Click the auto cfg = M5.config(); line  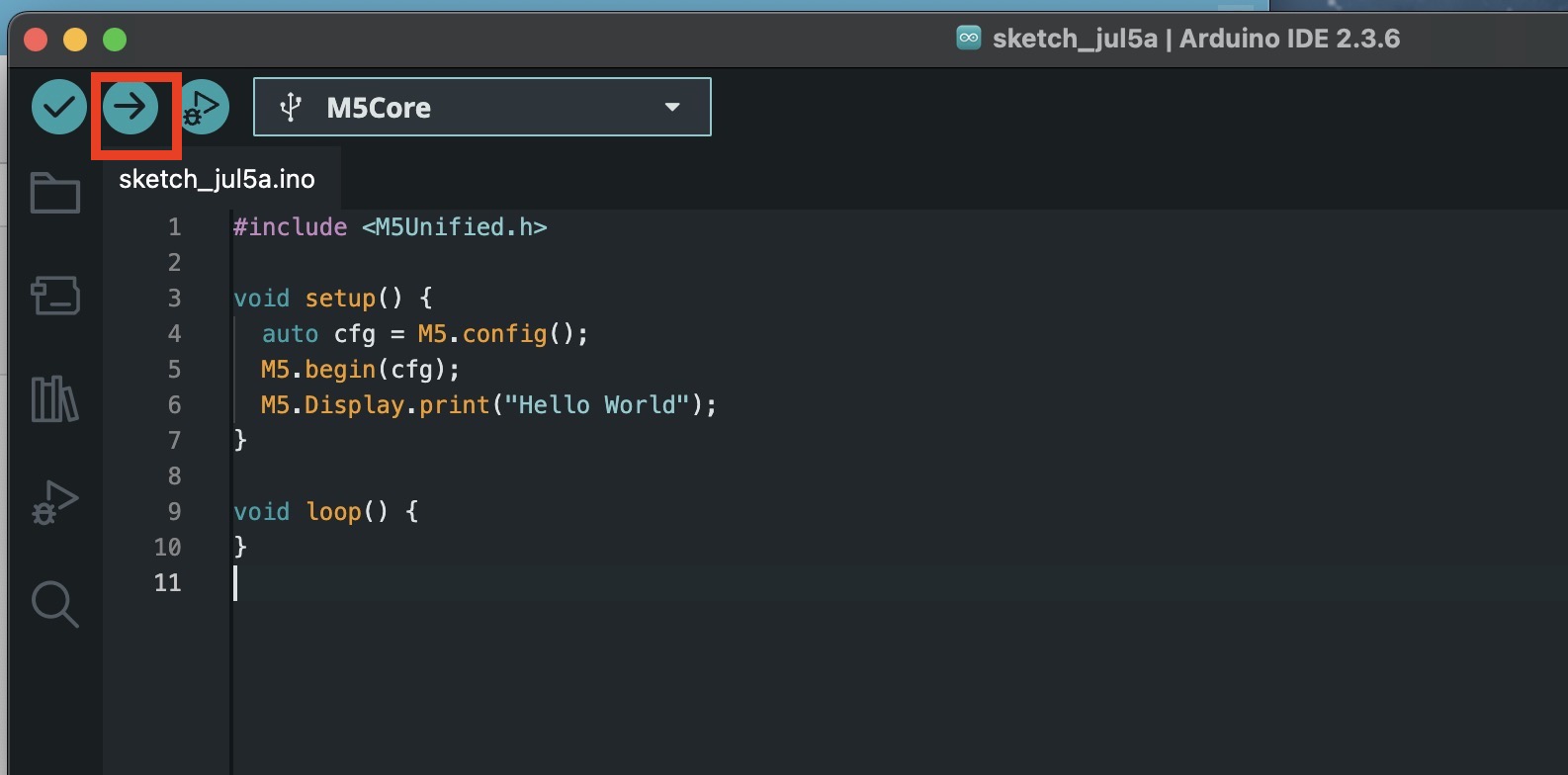pyautogui.click(x=425, y=333)
